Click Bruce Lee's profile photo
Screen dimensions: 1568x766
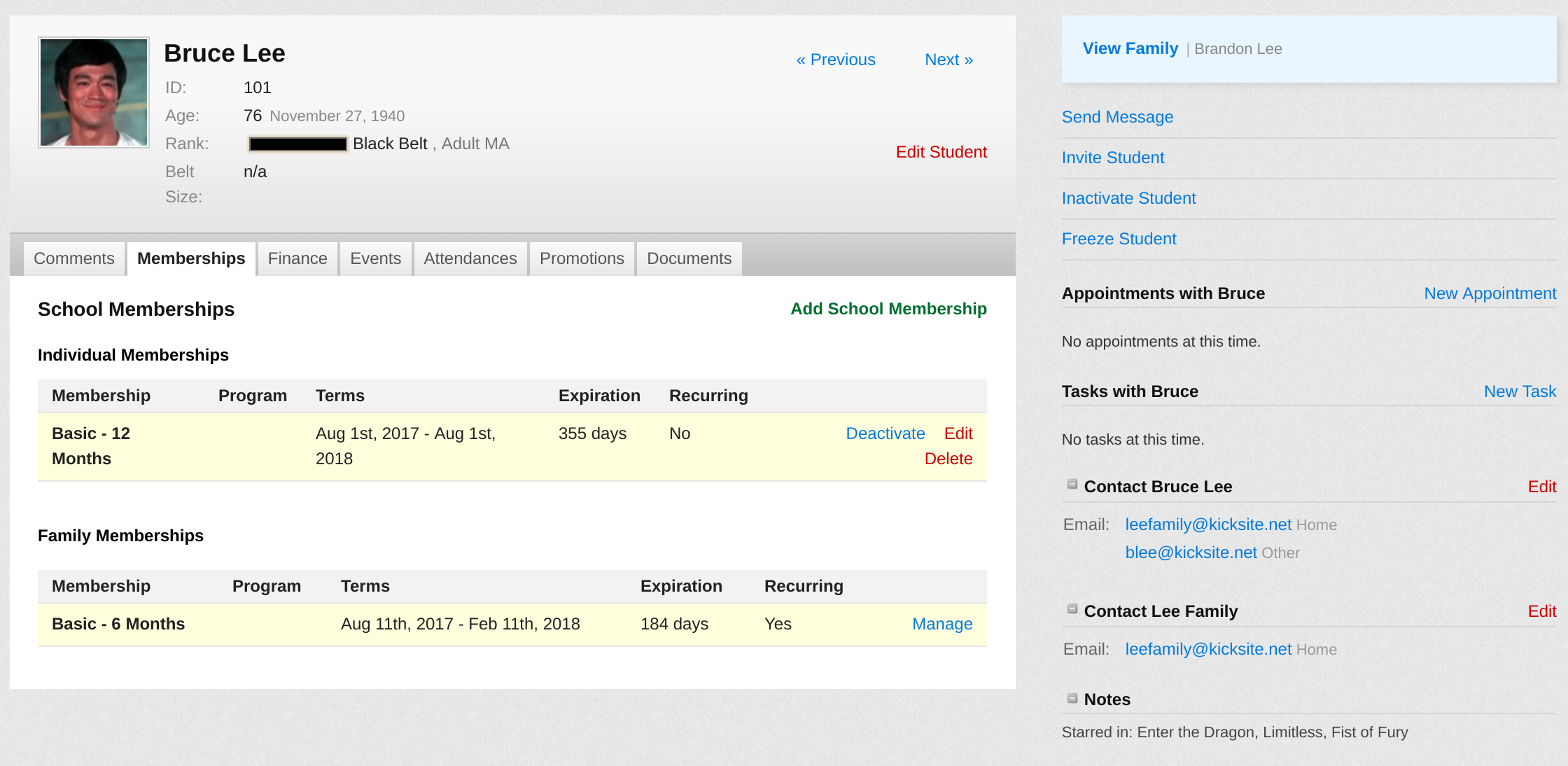(x=94, y=92)
